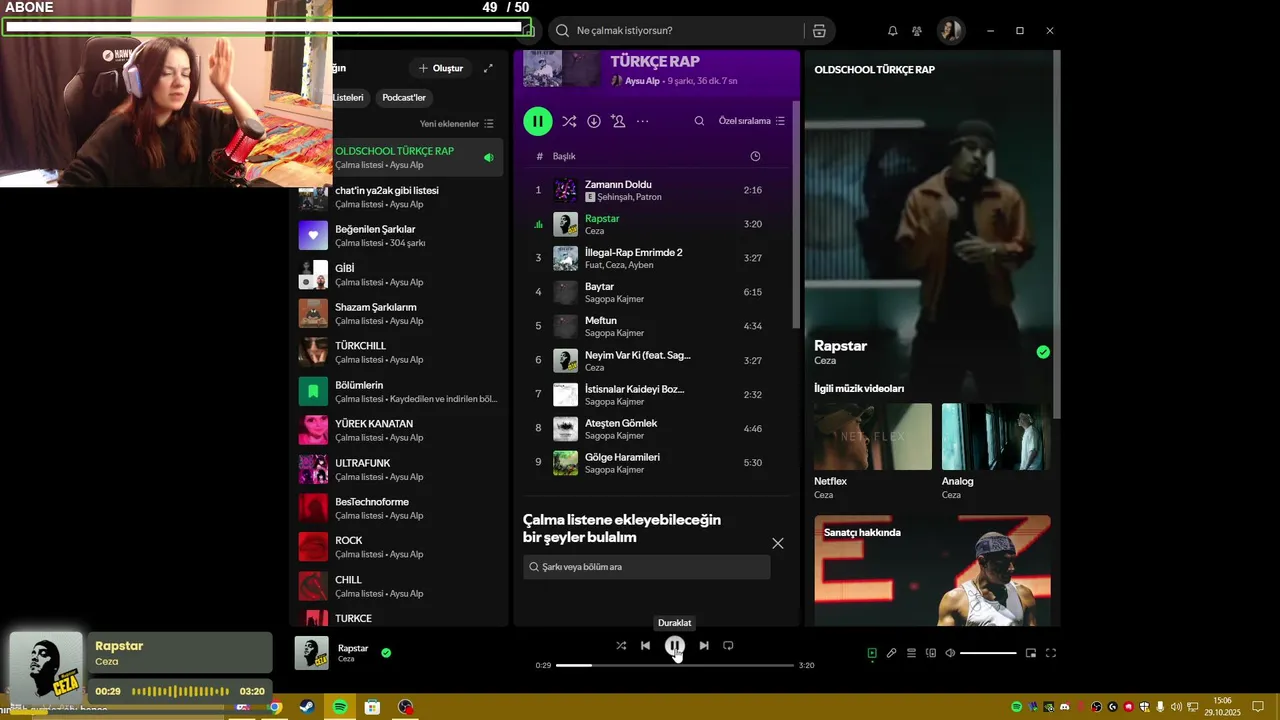1280x720 pixels.
Task: Expand the library panel with arrows icon
Action: [x=488, y=68]
